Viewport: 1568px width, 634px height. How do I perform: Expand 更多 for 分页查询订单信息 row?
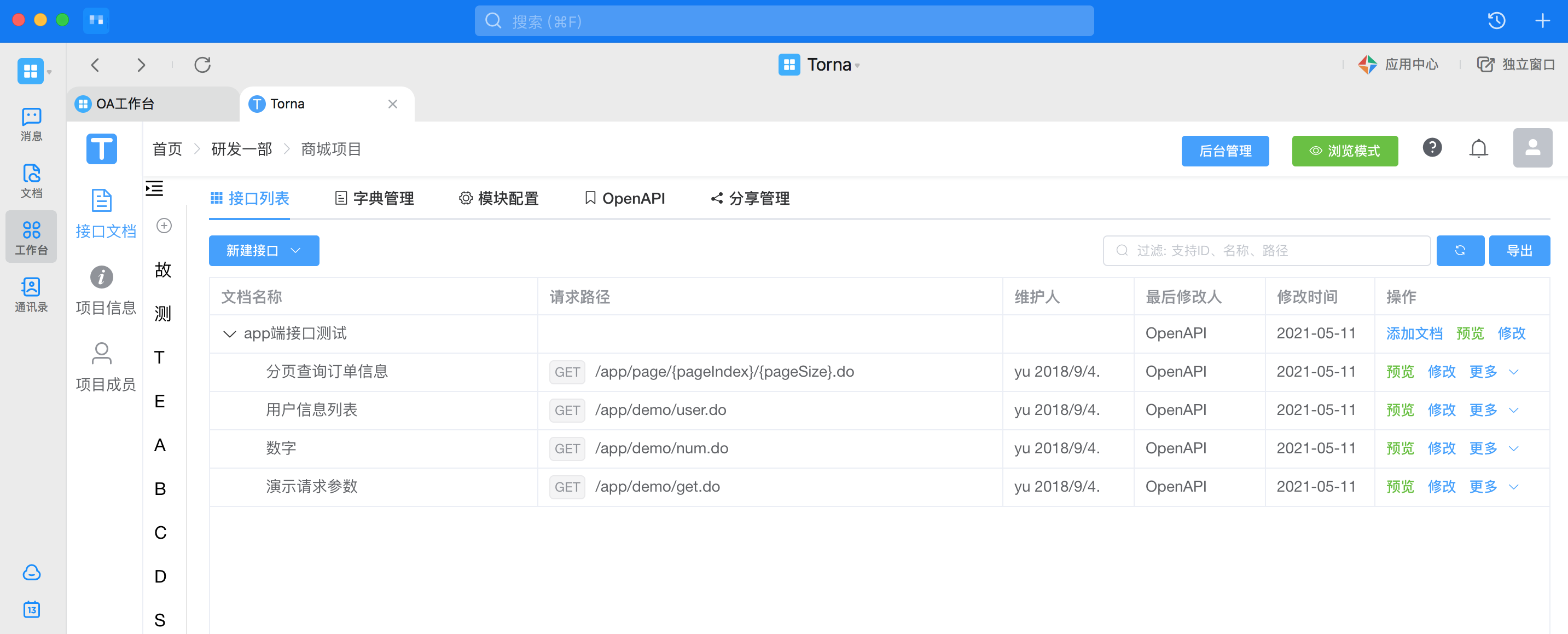(1493, 372)
